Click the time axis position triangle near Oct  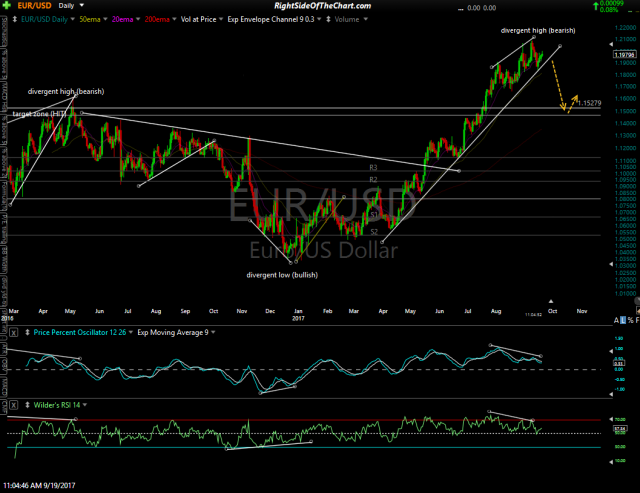[551, 301]
